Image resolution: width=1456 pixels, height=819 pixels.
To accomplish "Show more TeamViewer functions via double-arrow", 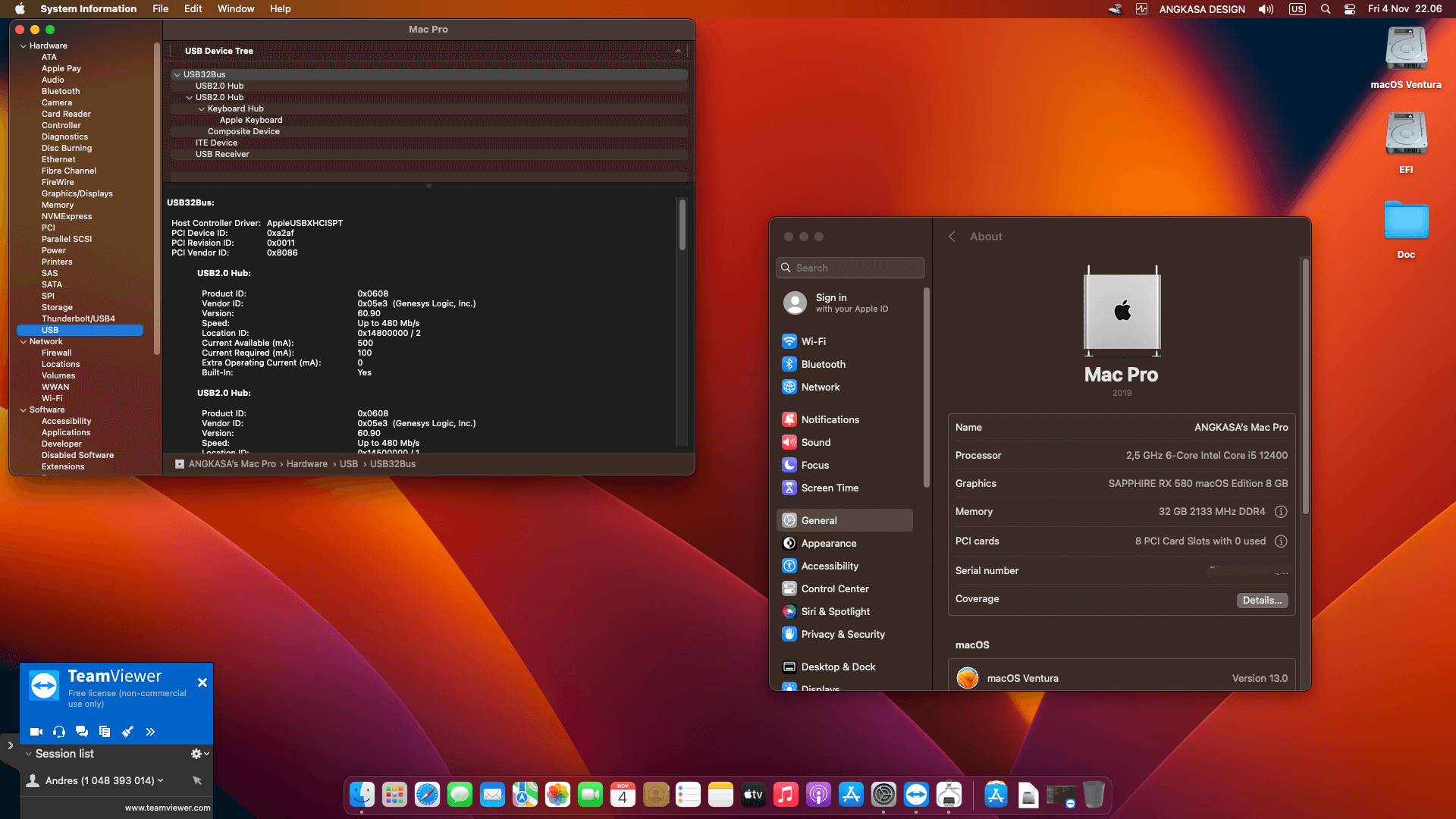I will tap(150, 732).
